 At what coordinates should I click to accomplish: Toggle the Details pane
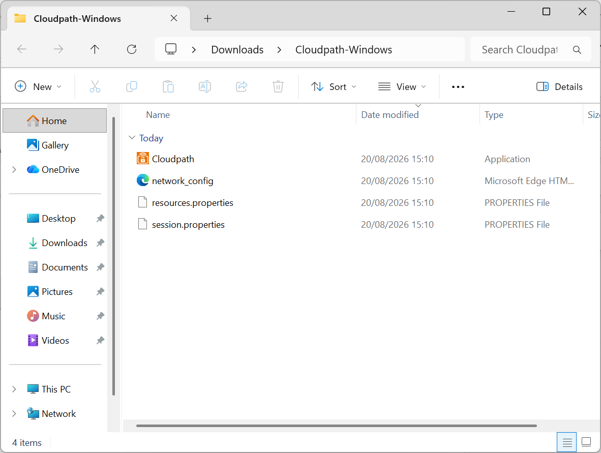coord(559,87)
